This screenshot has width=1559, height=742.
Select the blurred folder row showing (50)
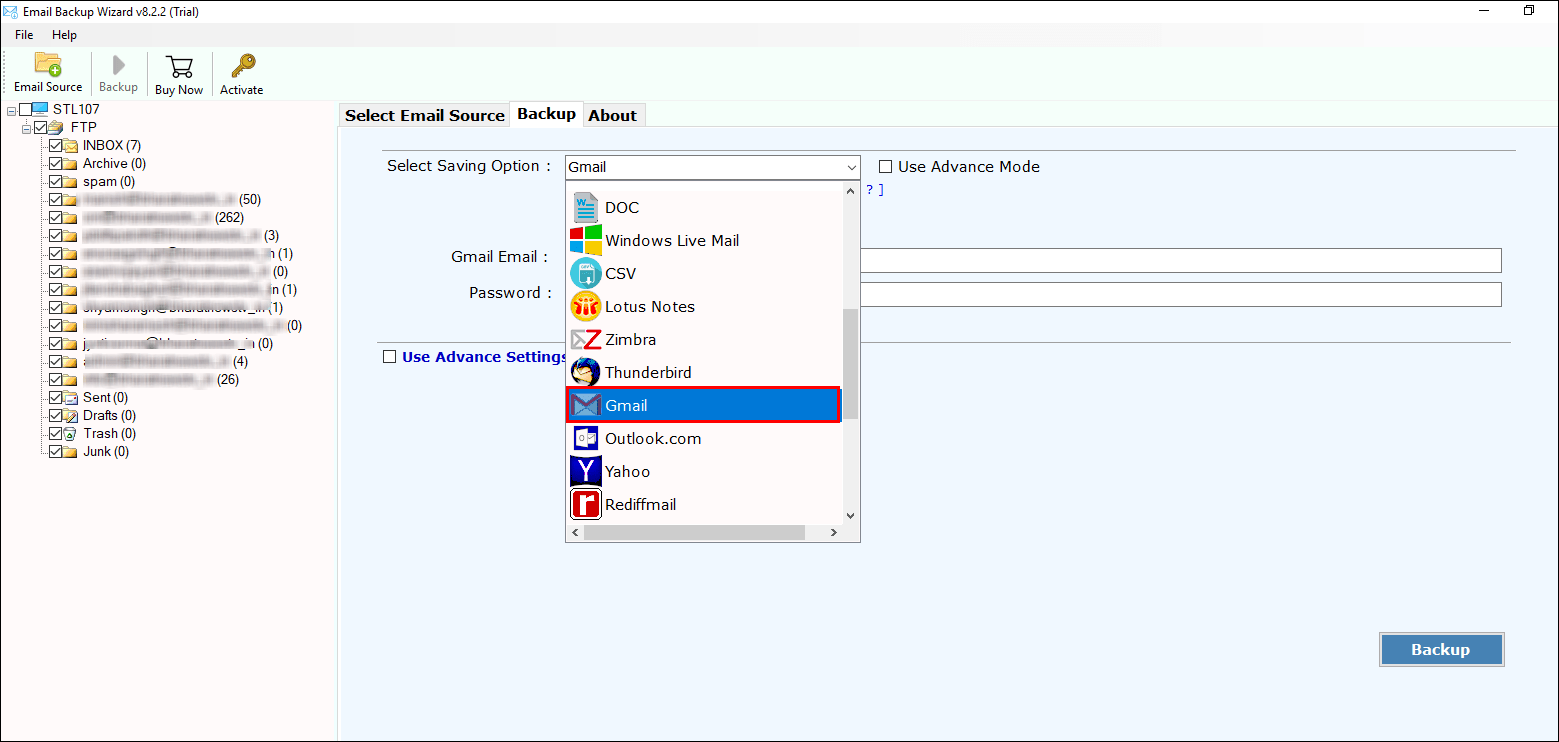[172, 200]
